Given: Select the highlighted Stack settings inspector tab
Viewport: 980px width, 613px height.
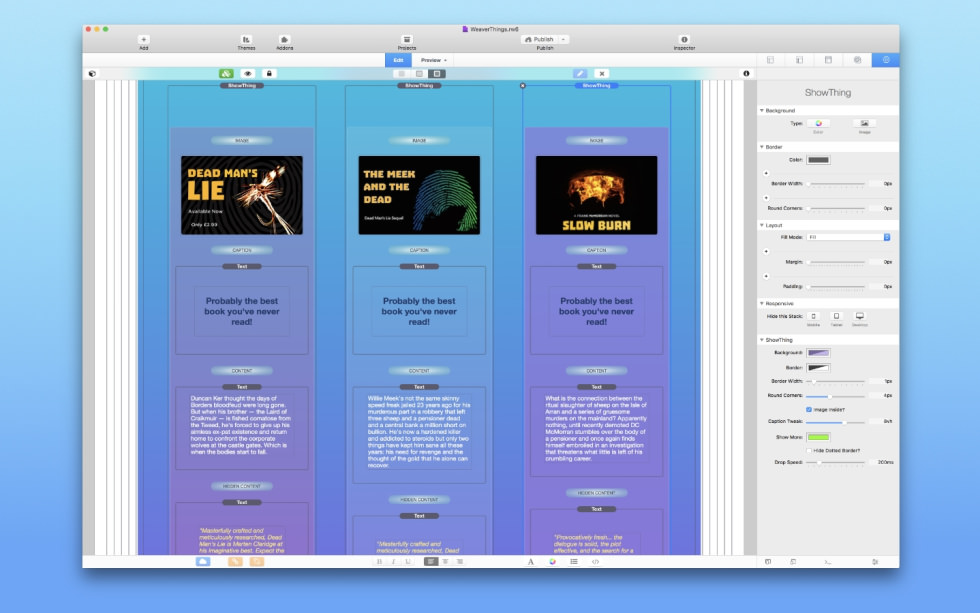Looking at the screenshot, I should click(x=886, y=60).
